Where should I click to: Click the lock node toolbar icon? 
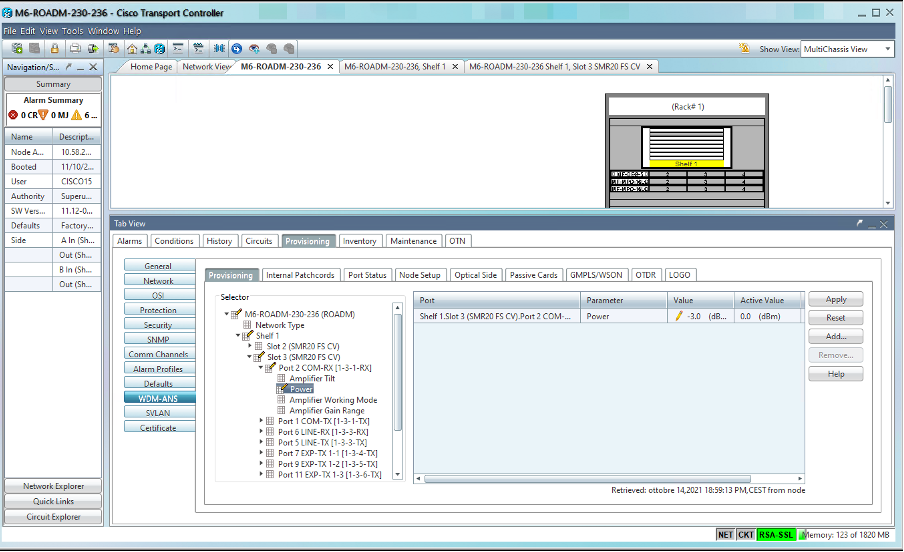(54, 49)
